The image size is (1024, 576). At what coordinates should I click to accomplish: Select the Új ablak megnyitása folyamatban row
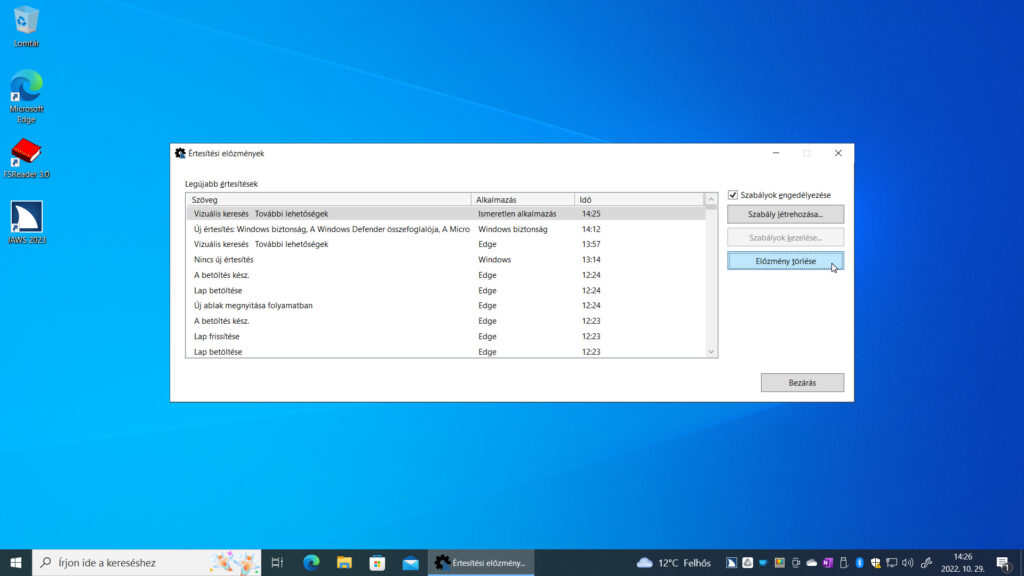coord(445,306)
